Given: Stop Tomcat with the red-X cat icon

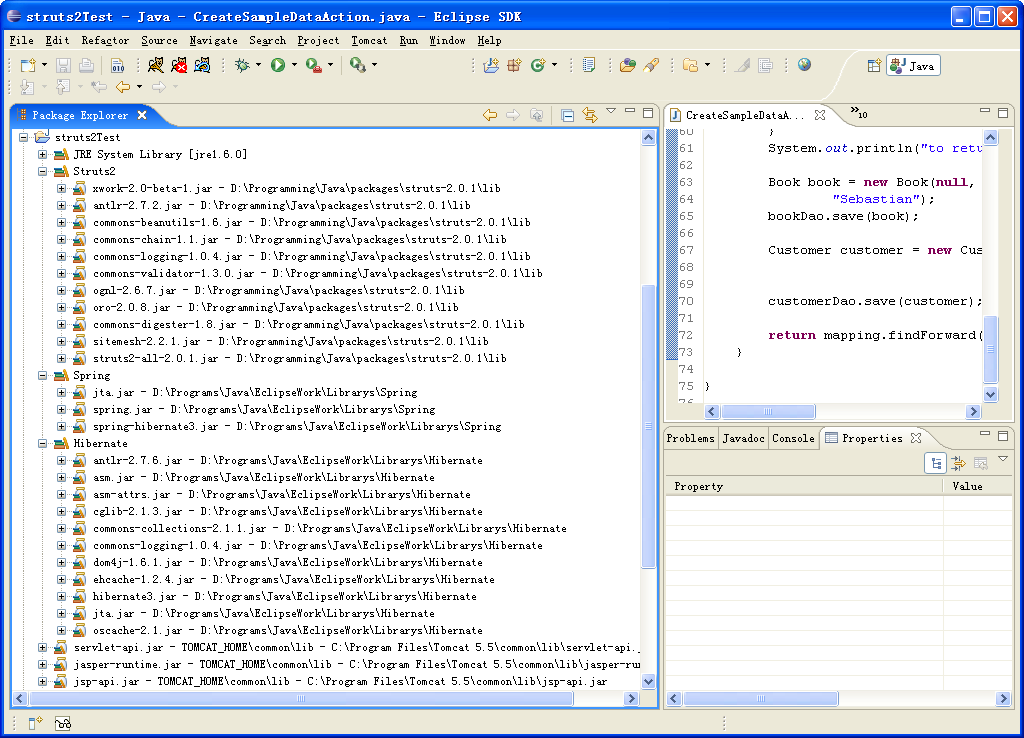Looking at the screenshot, I should click(x=179, y=65).
